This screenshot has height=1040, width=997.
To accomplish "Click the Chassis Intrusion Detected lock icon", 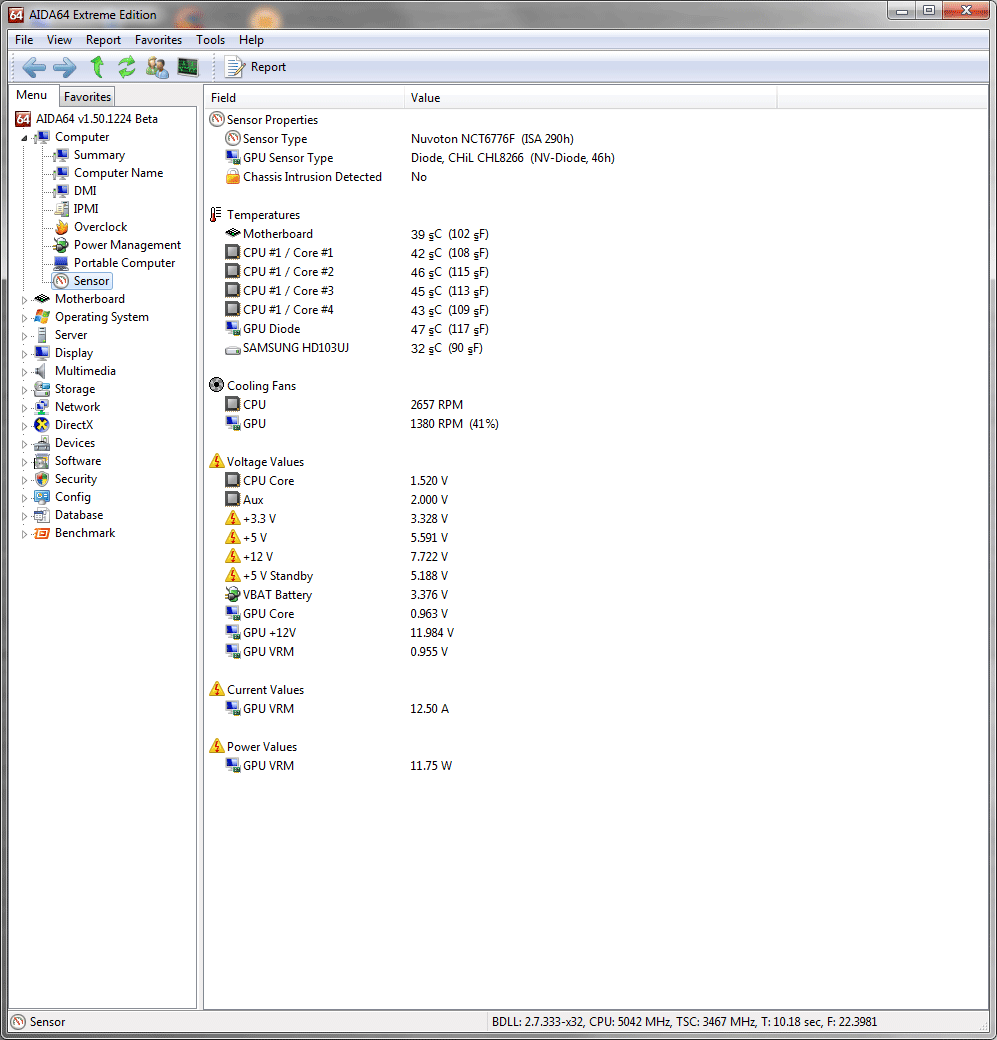I will tap(233, 176).
